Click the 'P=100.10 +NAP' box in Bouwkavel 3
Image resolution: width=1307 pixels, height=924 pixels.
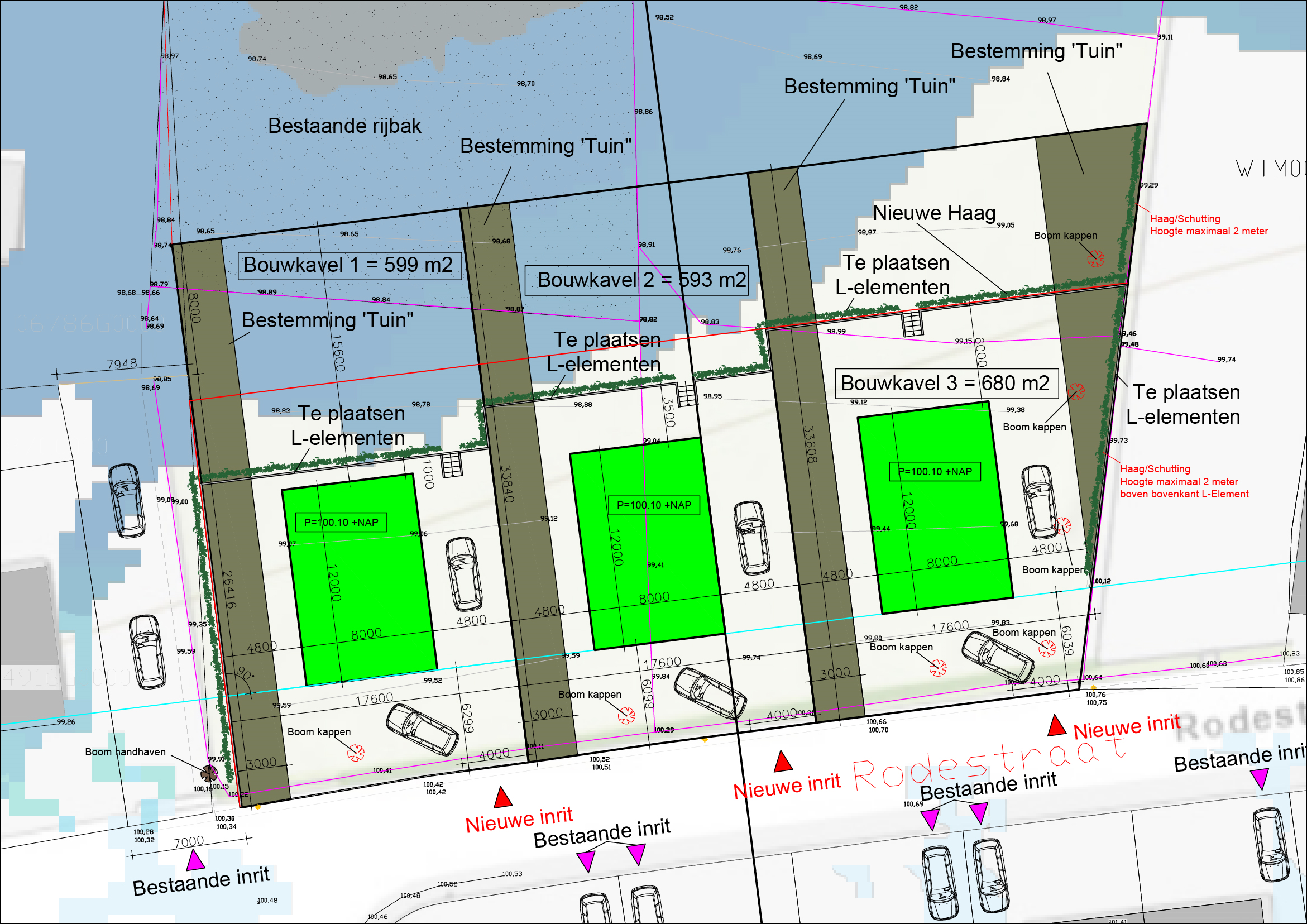point(935,471)
